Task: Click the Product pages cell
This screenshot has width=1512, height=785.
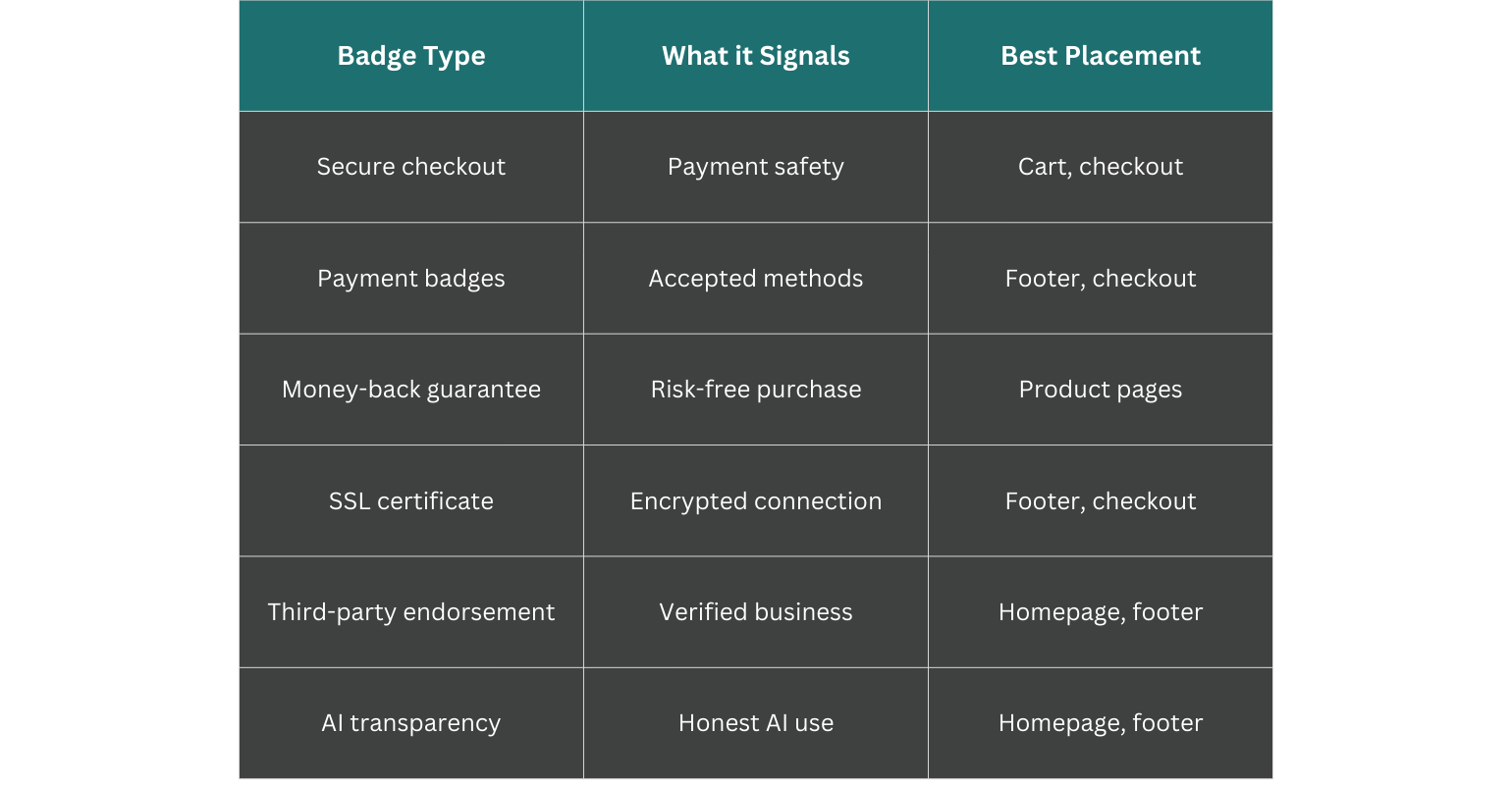Action: (x=1101, y=390)
